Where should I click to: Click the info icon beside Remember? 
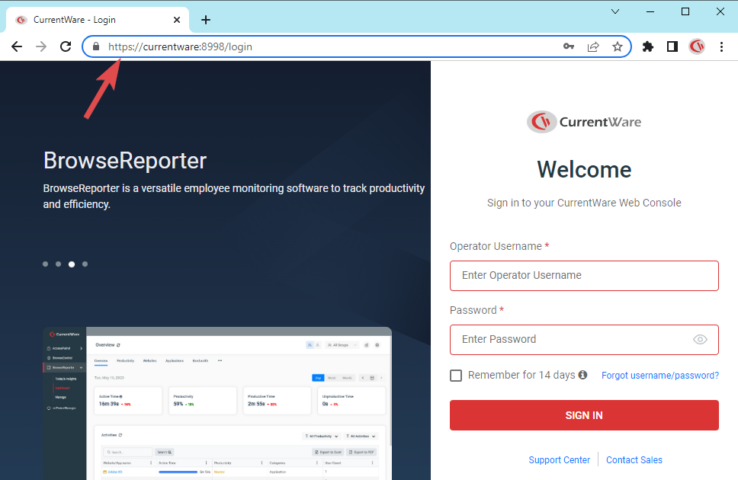pos(583,375)
